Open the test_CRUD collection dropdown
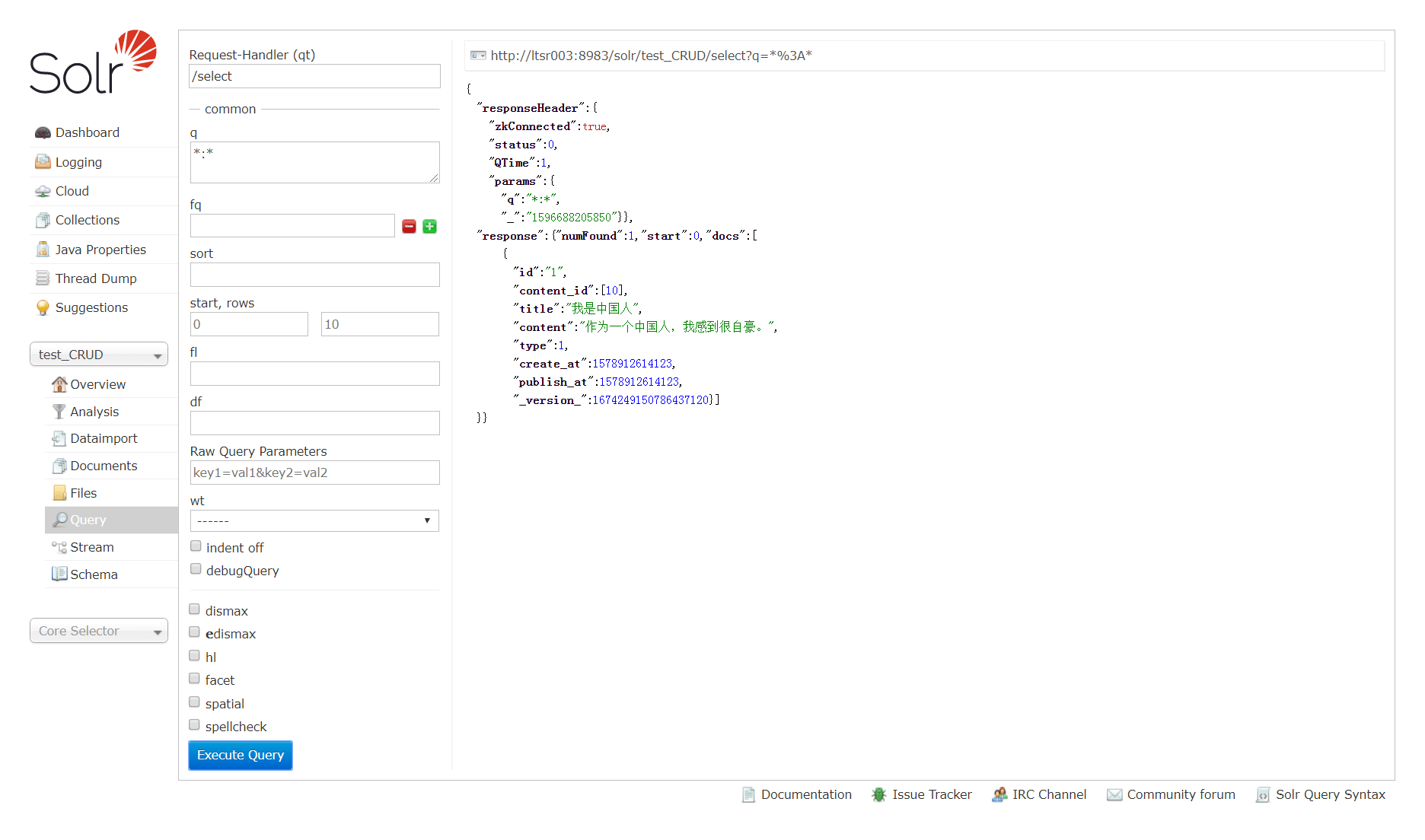This screenshot has width=1425, height=840. pos(99,355)
